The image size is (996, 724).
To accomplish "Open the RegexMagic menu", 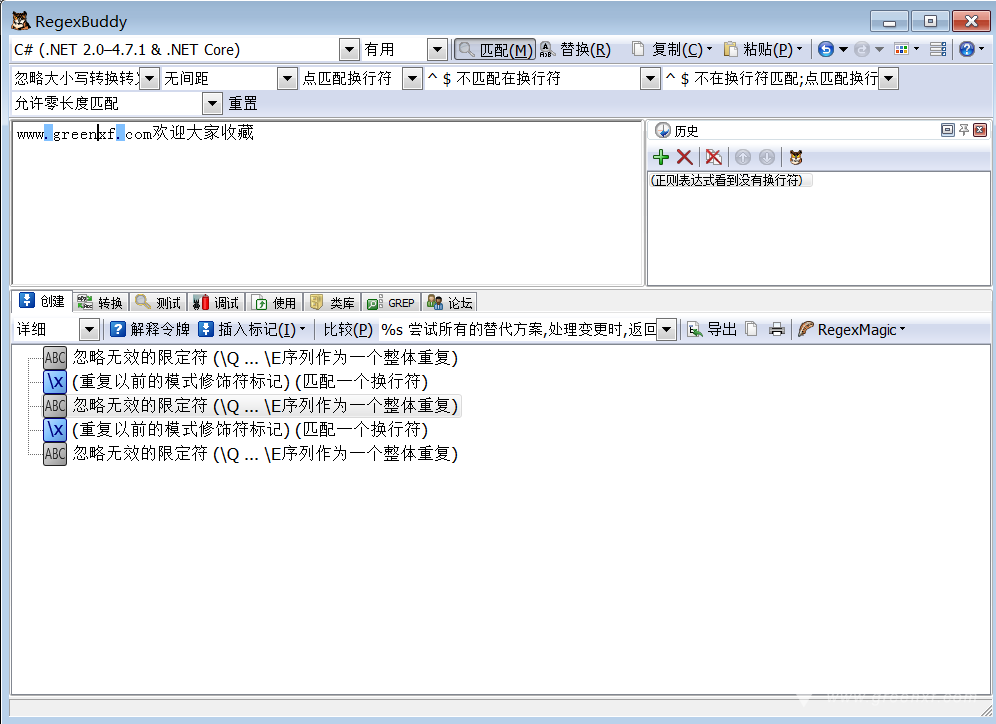I will coord(852,329).
